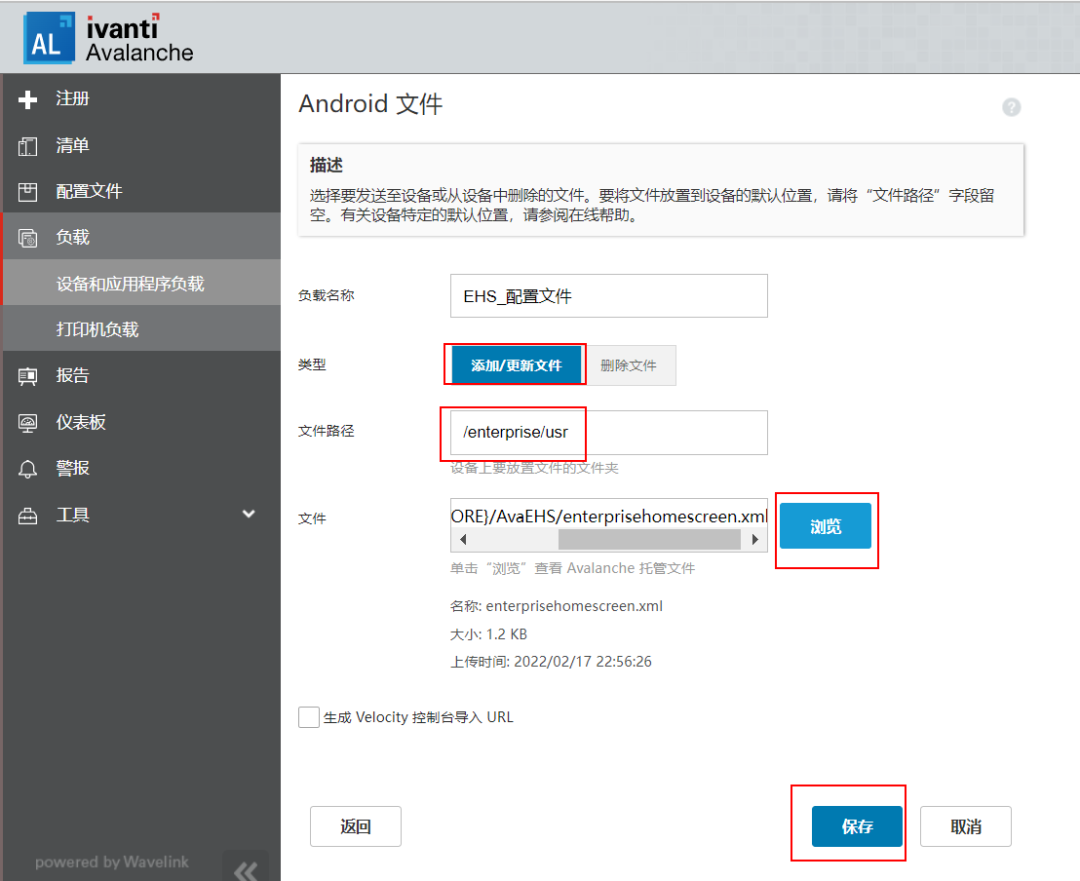The height and width of the screenshot is (881, 1080).
Task: Click the 警报 bell icon
Action: pos(28,469)
